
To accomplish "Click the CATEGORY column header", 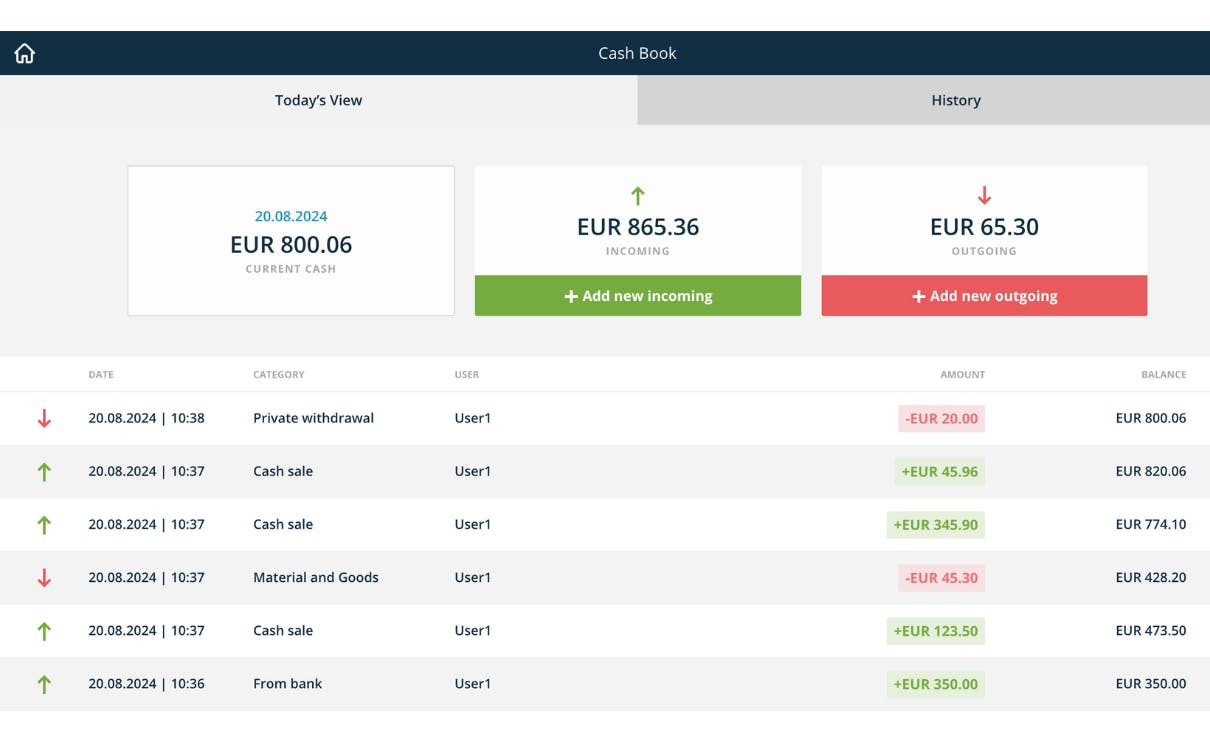I will (278, 374).
